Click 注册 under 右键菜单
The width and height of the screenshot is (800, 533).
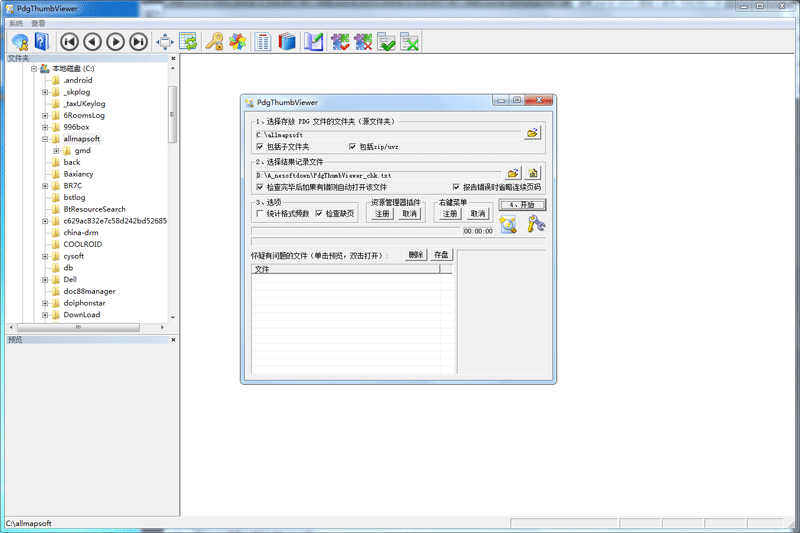point(449,214)
